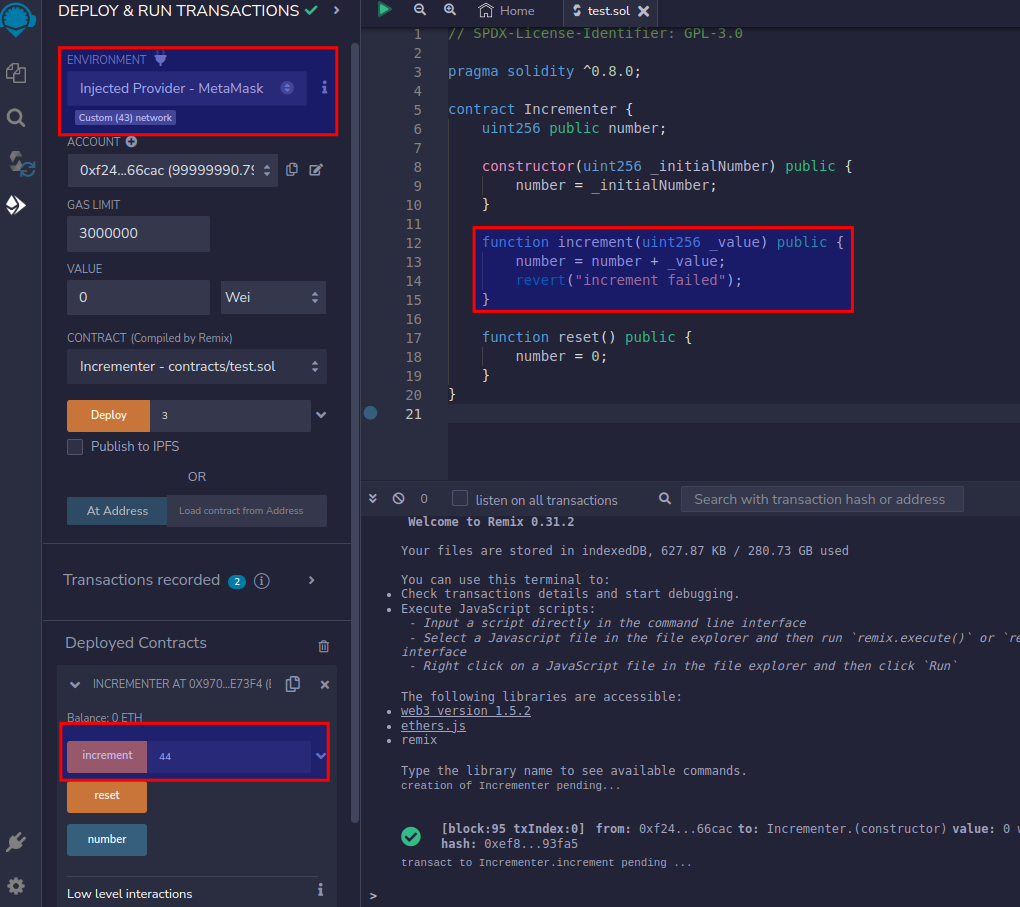The image size is (1020, 907).
Task: Copy the account address
Action: 292,170
